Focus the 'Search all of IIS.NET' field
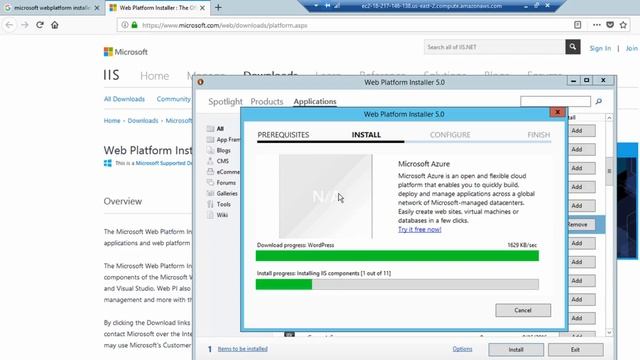The height and width of the screenshot is (360, 640). [x=494, y=47]
